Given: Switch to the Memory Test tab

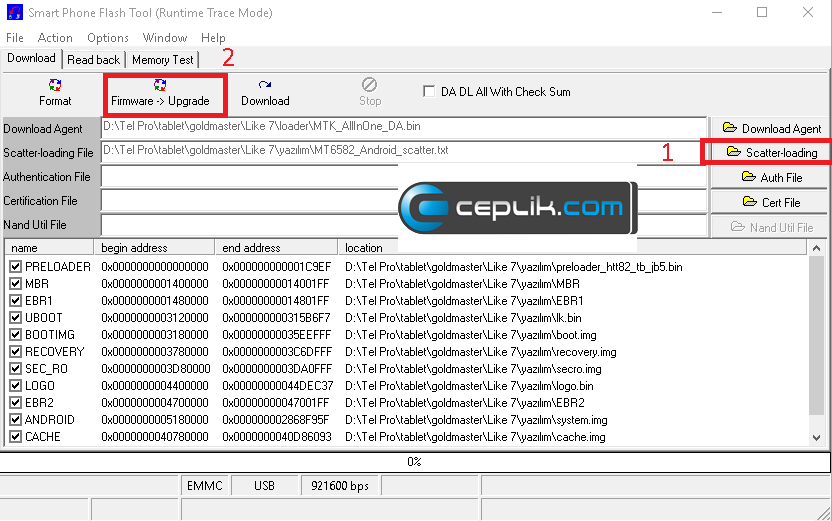Looking at the screenshot, I should 163,60.
